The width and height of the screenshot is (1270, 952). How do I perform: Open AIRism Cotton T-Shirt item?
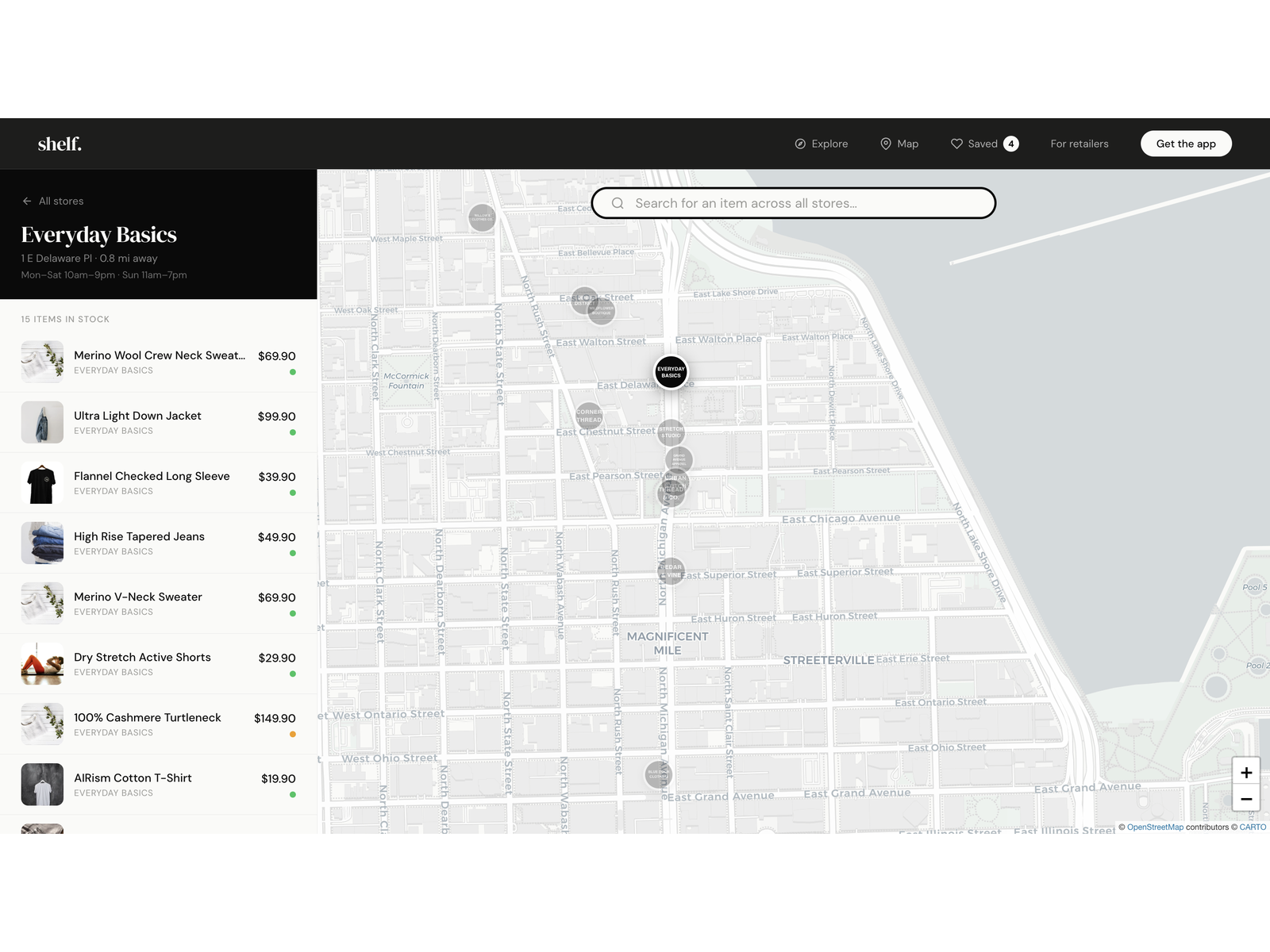click(x=159, y=785)
